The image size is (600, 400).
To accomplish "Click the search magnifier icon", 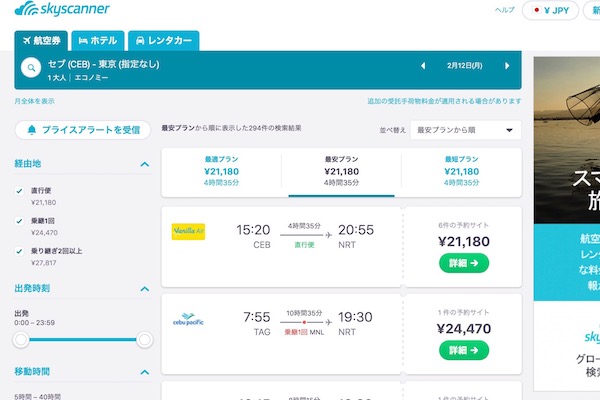I will 31,68.
